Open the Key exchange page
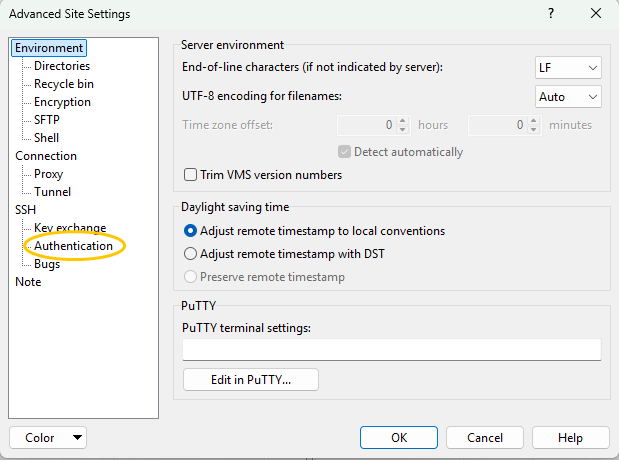619x460 pixels. point(70,228)
